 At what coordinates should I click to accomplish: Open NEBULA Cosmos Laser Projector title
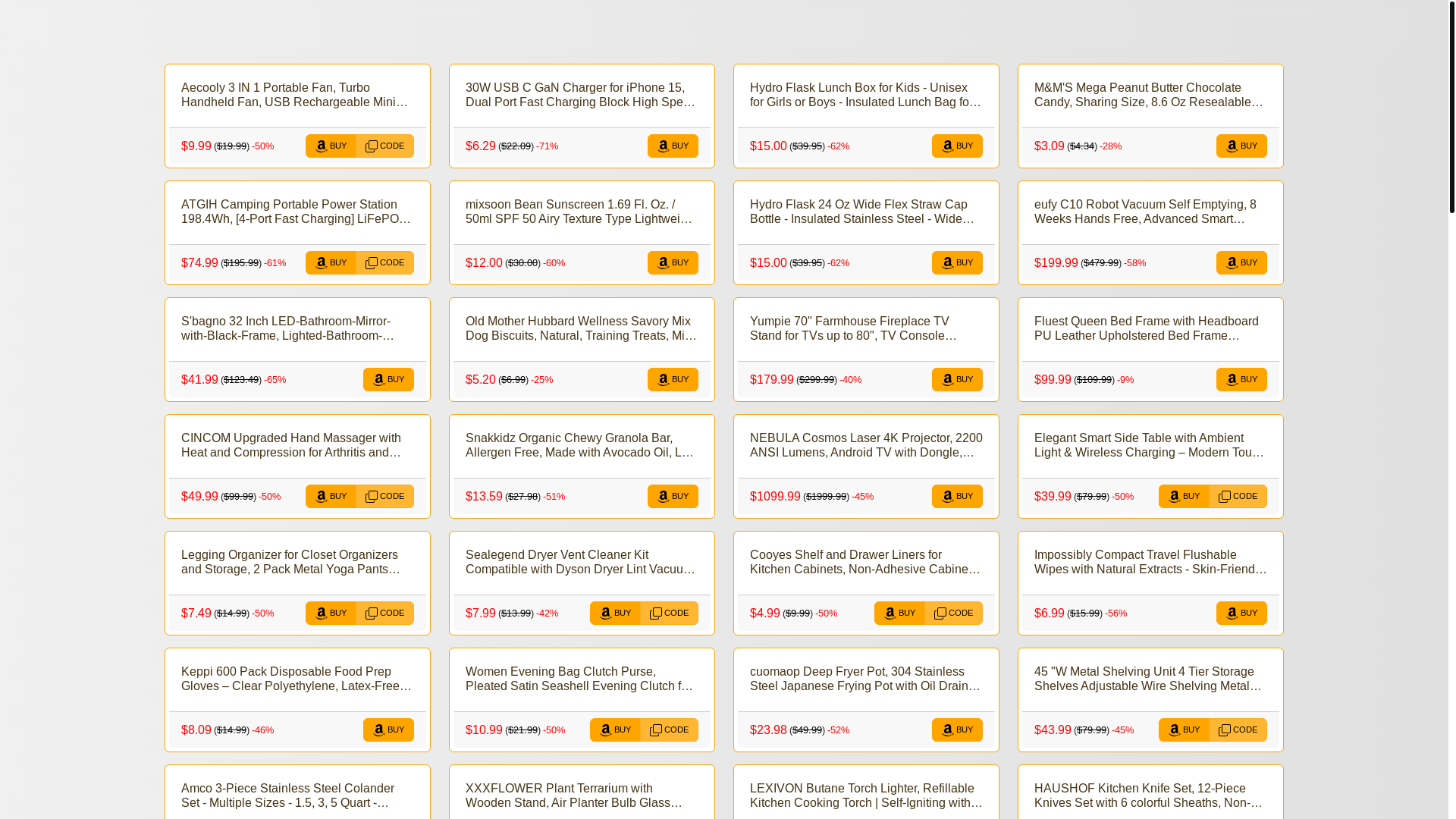pyautogui.click(x=866, y=445)
